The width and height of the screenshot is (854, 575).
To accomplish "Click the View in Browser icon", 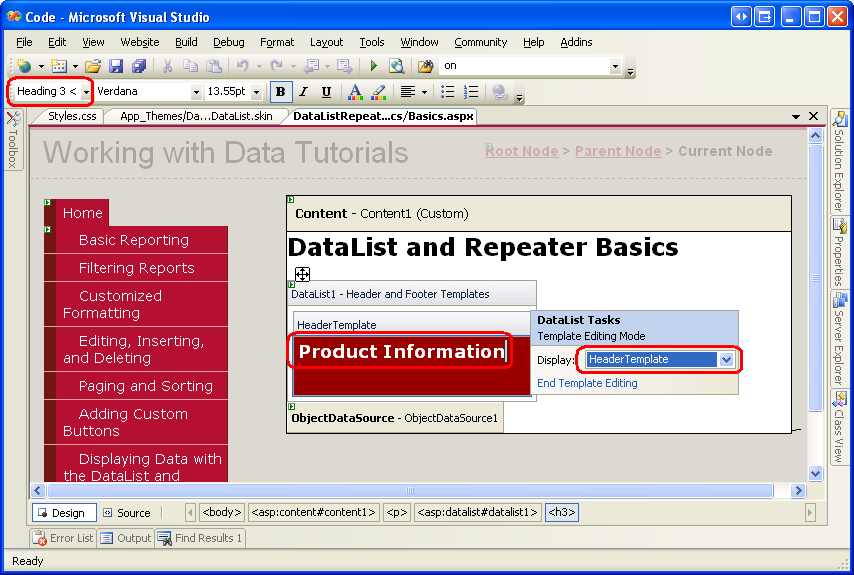I will (x=397, y=66).
